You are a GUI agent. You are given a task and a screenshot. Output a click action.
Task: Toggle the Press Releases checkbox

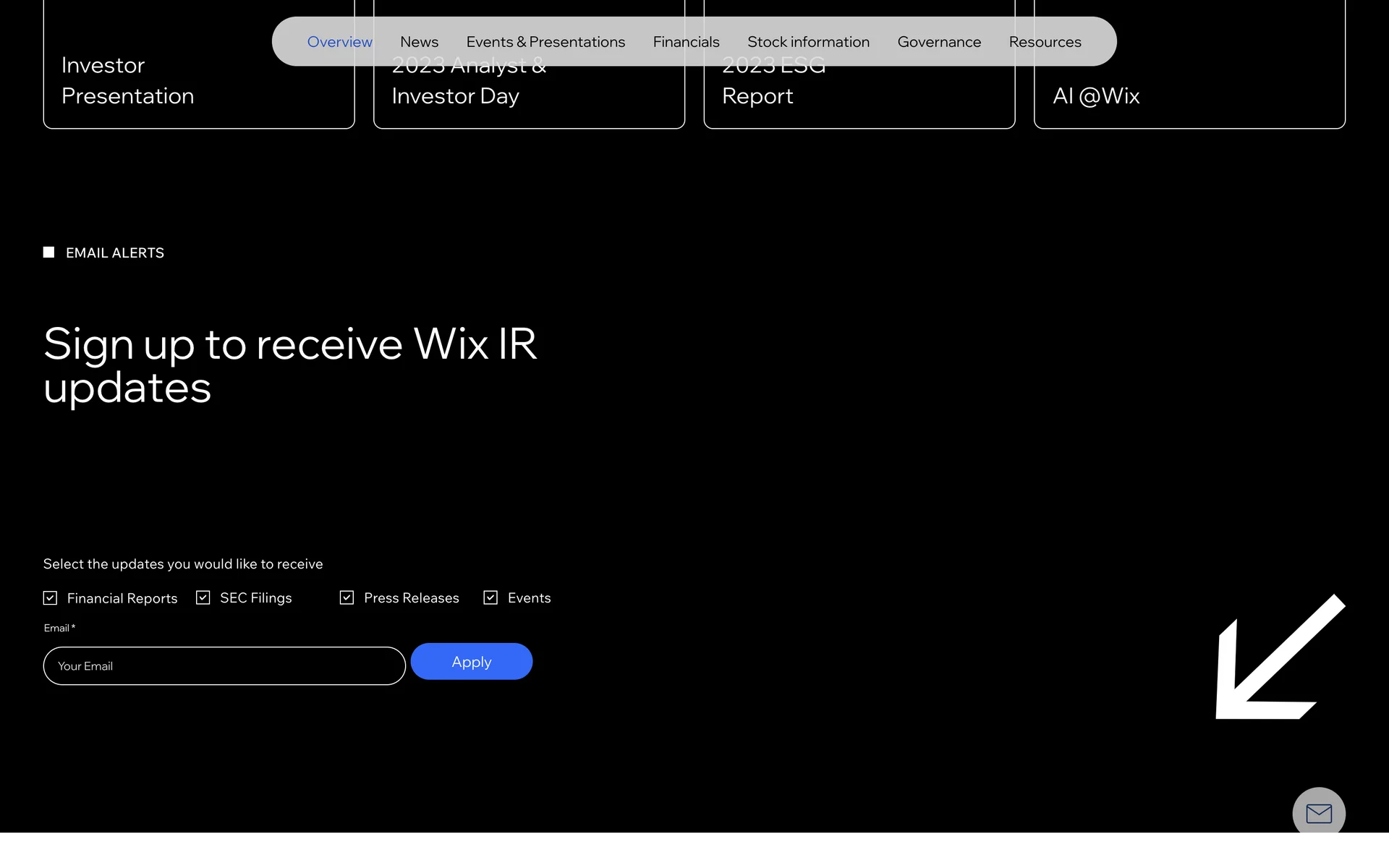[347, 597]
